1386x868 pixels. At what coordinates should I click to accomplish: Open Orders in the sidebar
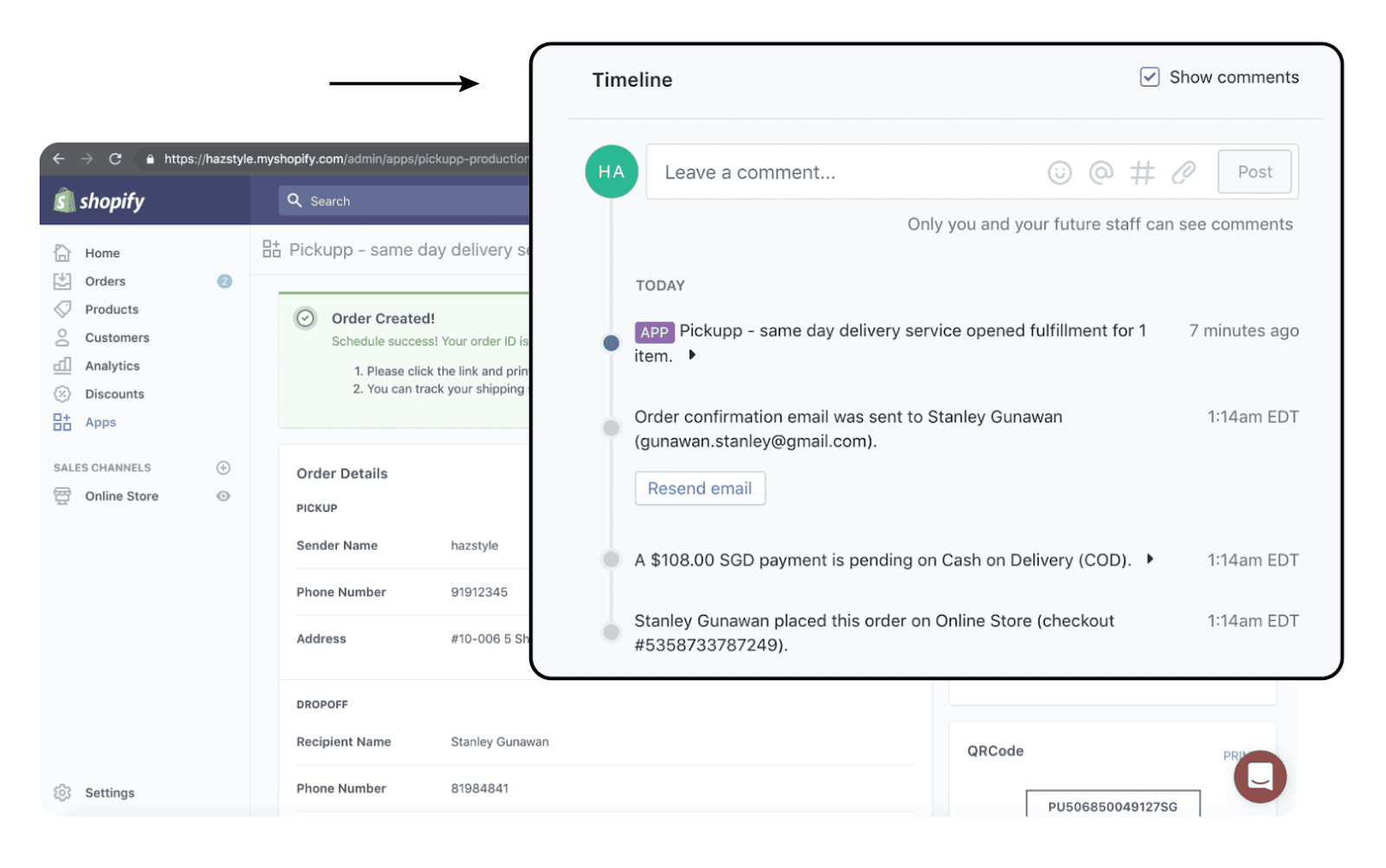105,282
